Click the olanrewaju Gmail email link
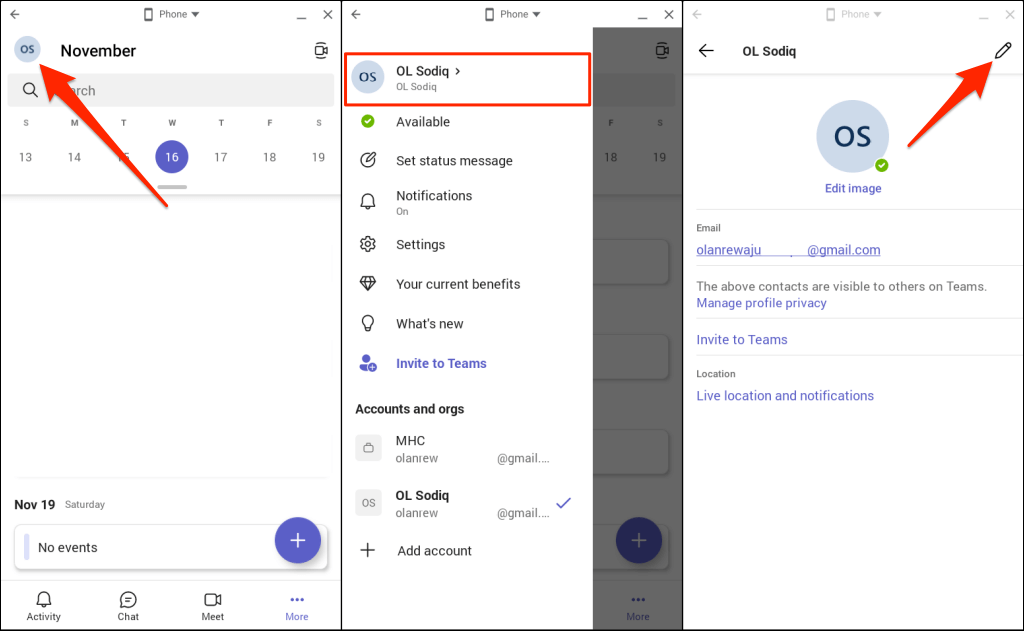The height and width of the screenshot is (631, 1024). coord(787,250)
